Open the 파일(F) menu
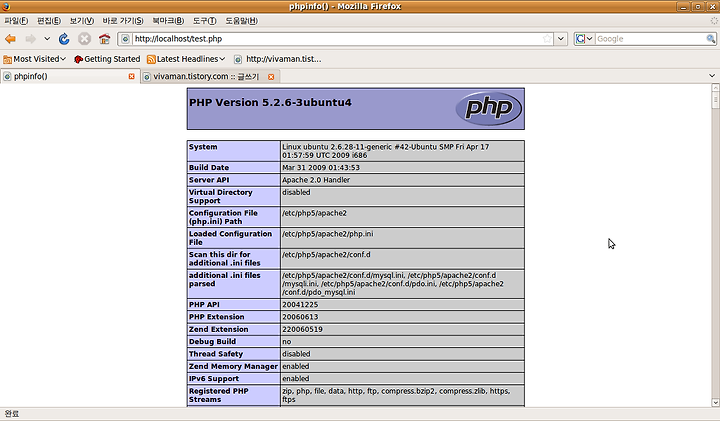Screen dimensions: 720x421 click(x=16, y=21)
